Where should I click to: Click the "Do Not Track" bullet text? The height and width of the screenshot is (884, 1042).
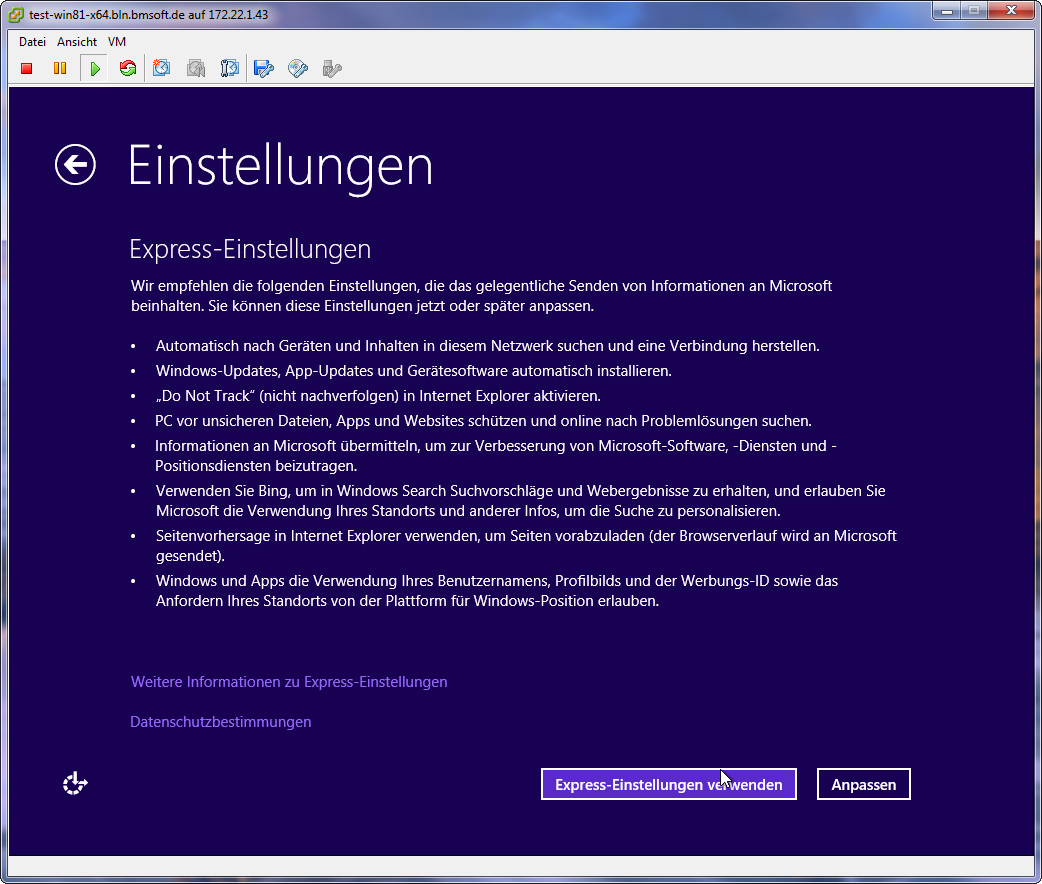coord(378,396)
